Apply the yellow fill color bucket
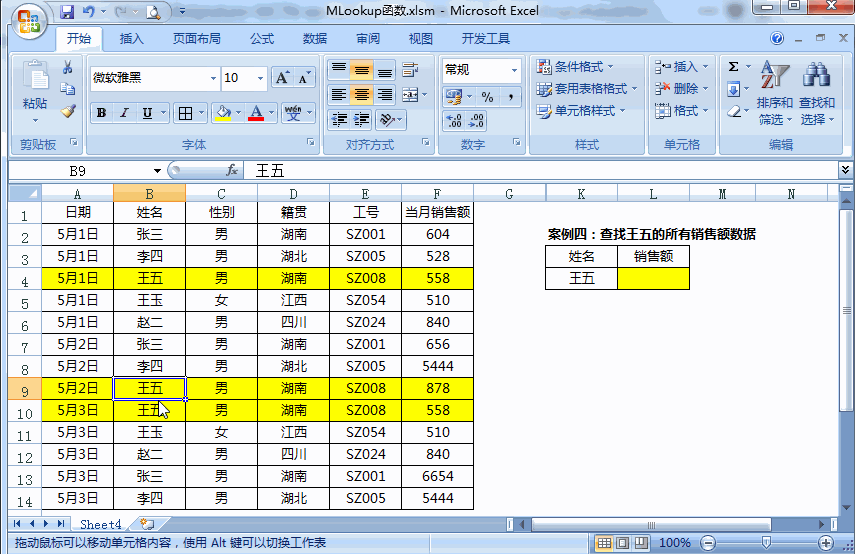The width and height of the screenshot is (855, 554). [223, 113]
